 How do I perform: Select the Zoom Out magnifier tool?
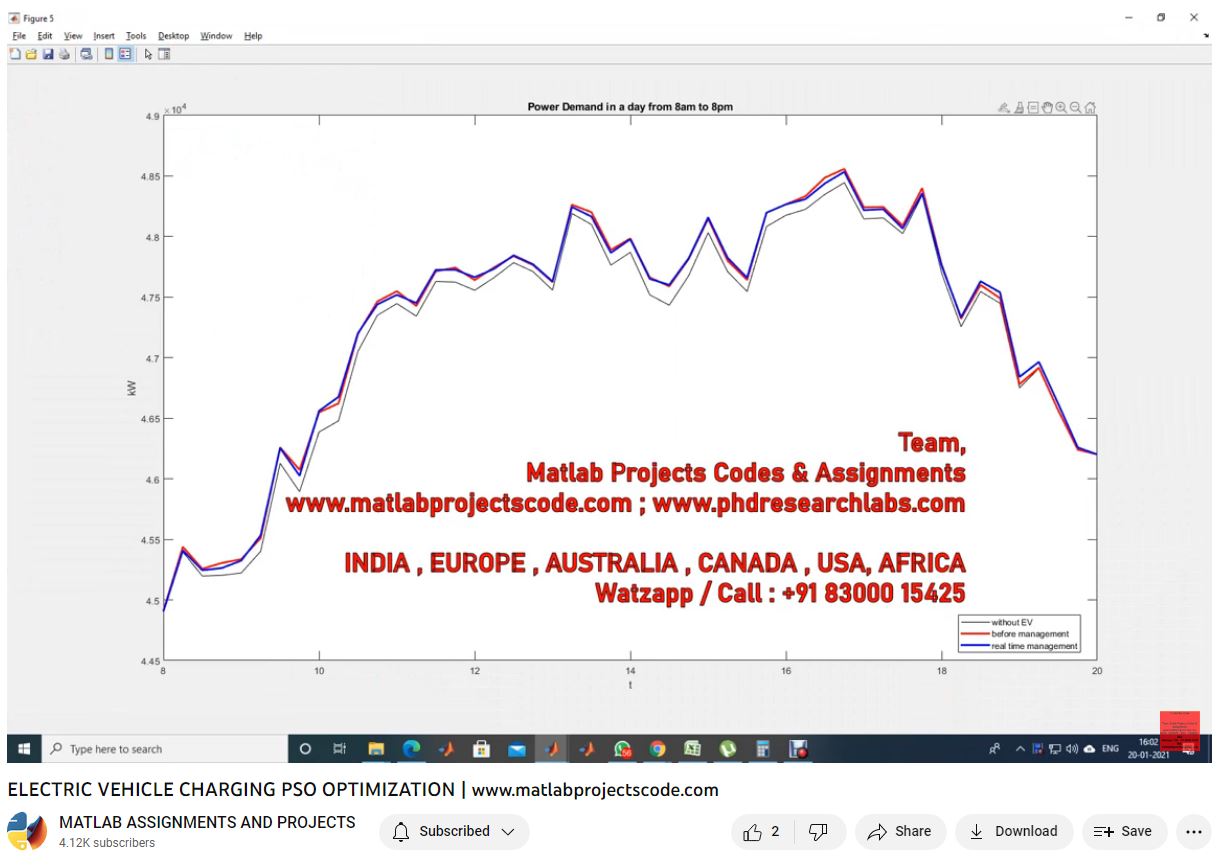click(1076, 108)
